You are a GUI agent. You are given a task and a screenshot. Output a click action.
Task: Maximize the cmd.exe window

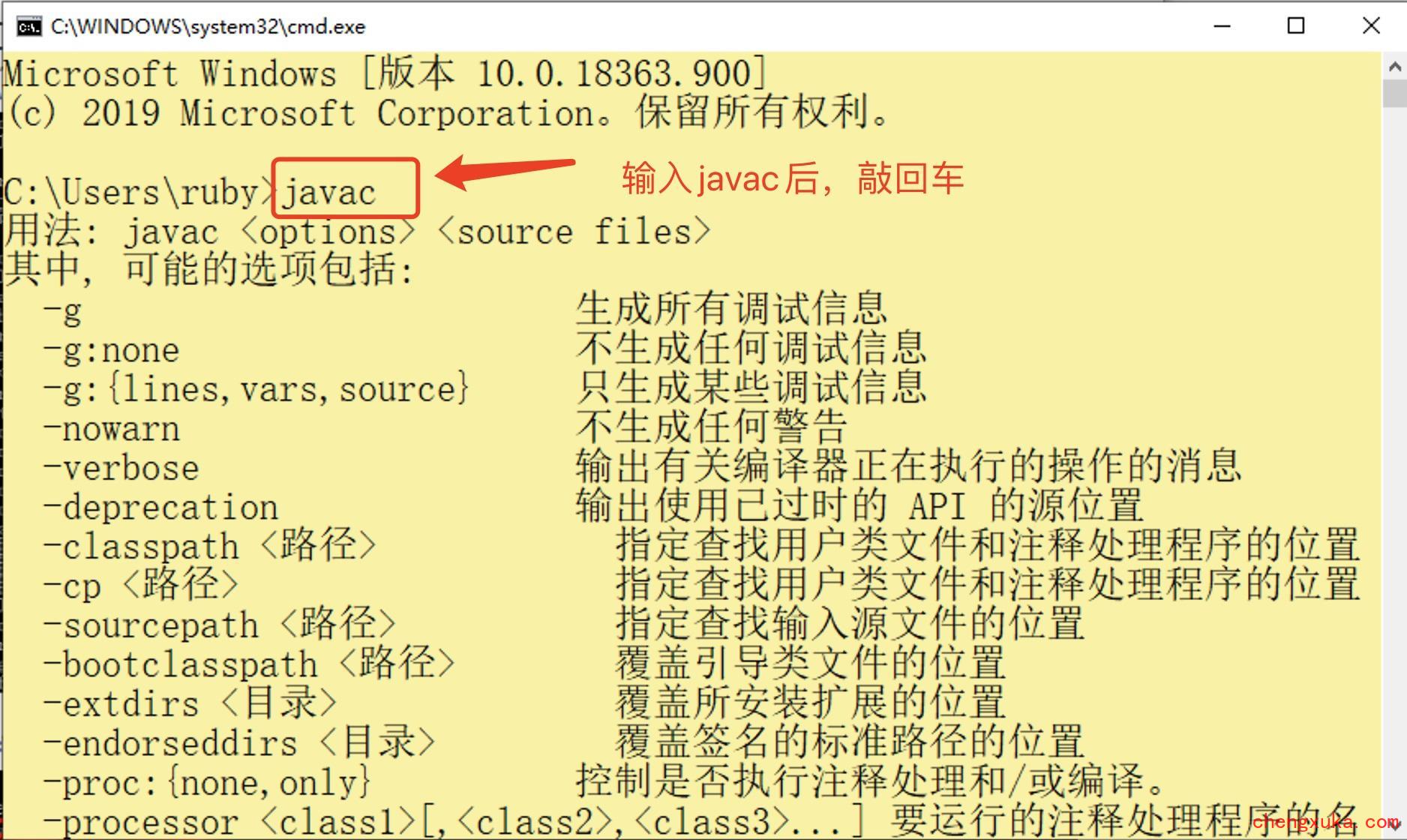coord(1295,26)
